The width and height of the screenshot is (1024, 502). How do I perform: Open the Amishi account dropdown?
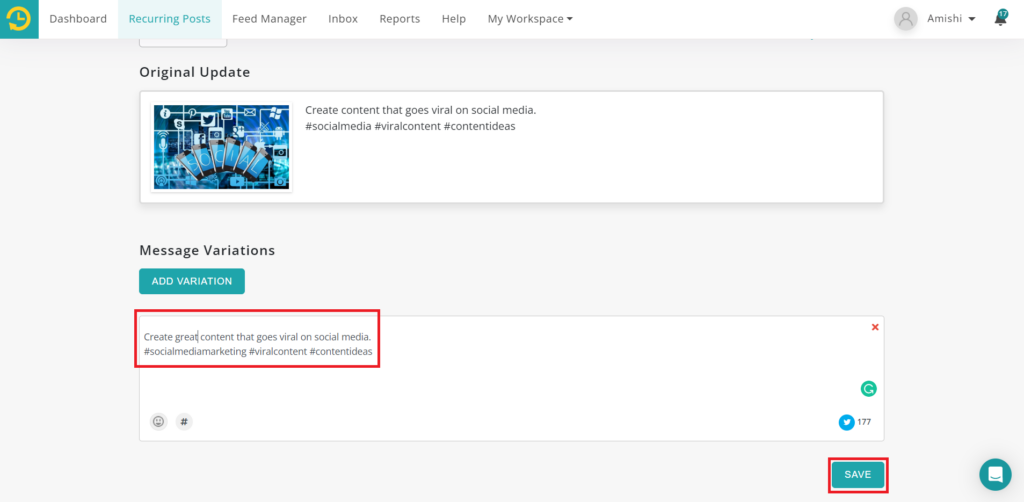point(951,19)
